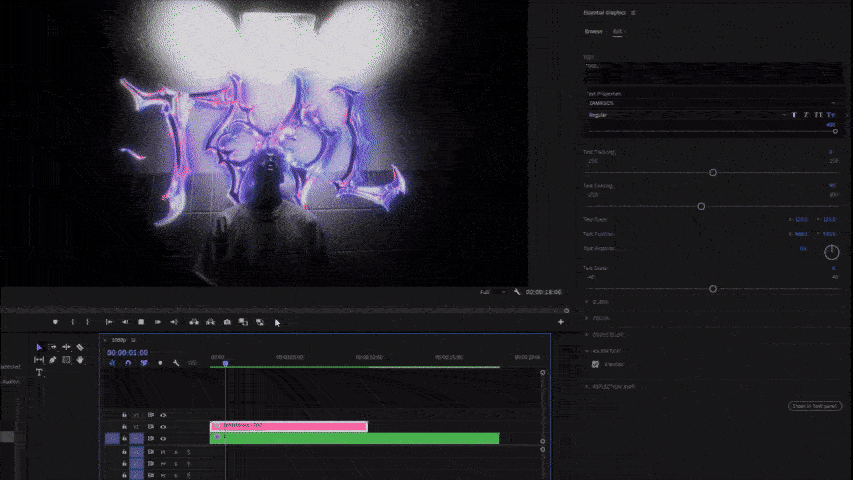Image resolution: width=853 pixels, height=480 pixels.
Task: Select the Type tool in tools panel
Action: (39, 372)
